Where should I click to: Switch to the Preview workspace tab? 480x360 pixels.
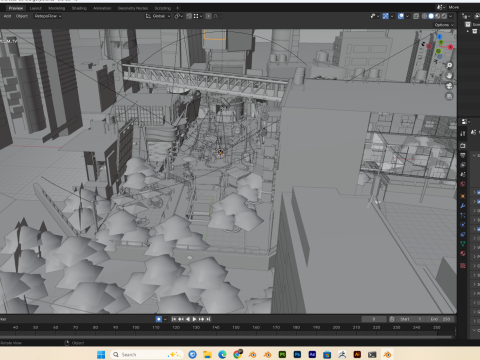point(16,8)
